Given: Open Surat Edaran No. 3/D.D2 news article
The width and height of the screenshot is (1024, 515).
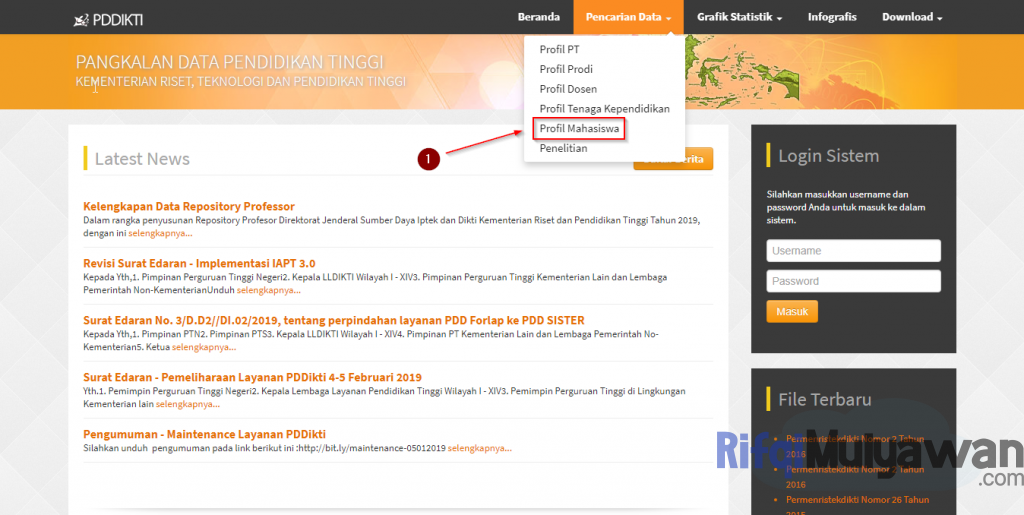Looking at the screenshot, I should (334, 320).
